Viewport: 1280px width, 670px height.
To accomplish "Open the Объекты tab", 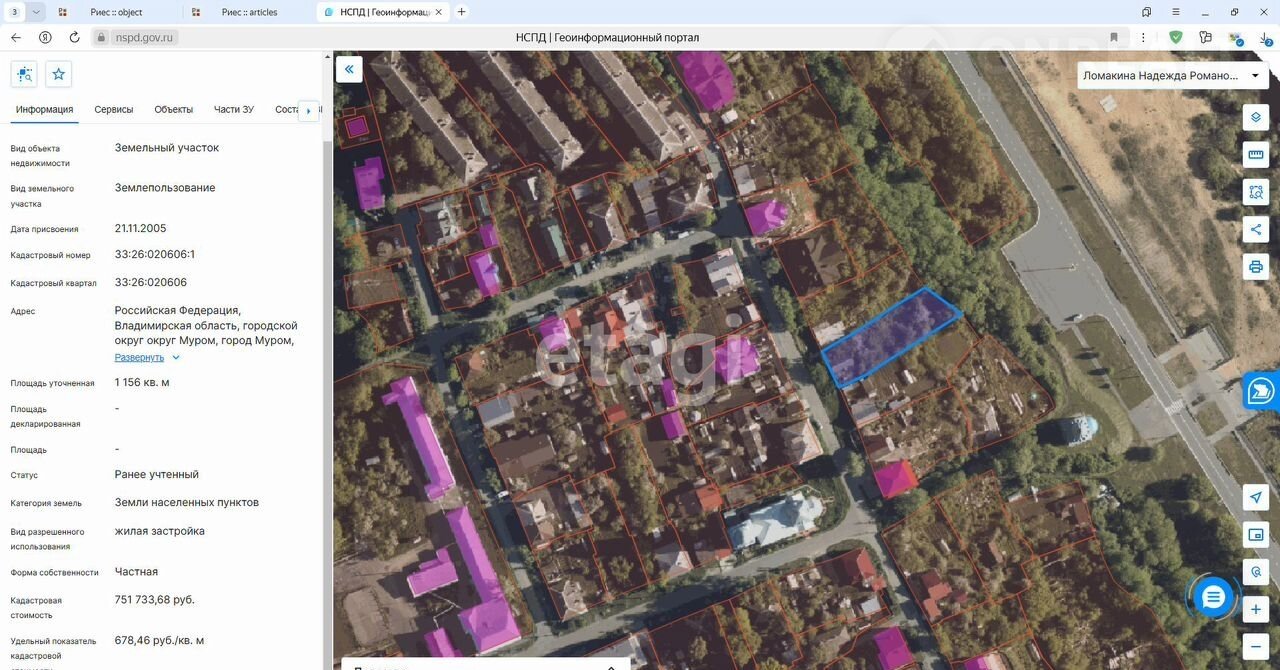I will [173, 110].
